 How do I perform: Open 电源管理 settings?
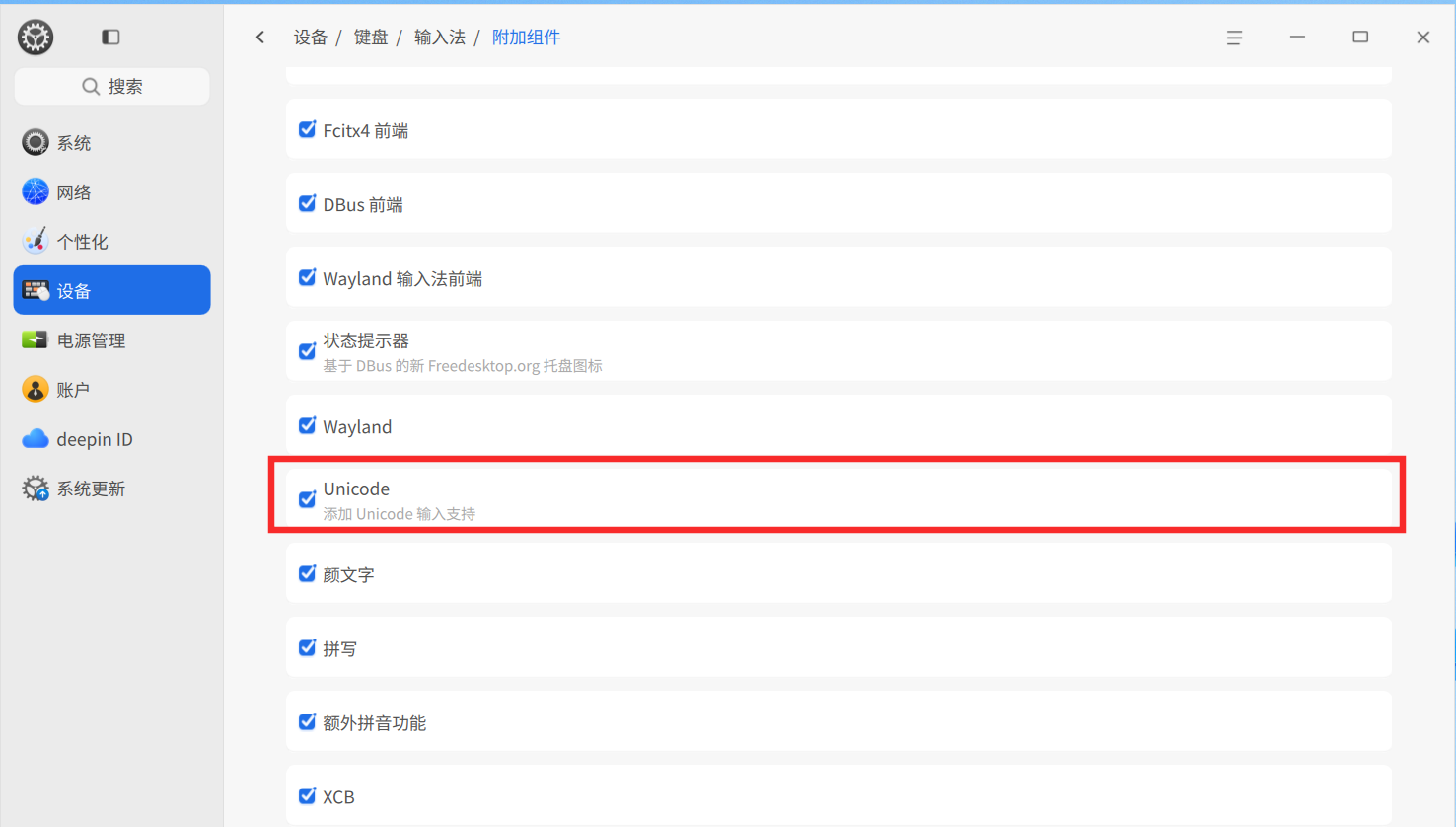(111, 339)
